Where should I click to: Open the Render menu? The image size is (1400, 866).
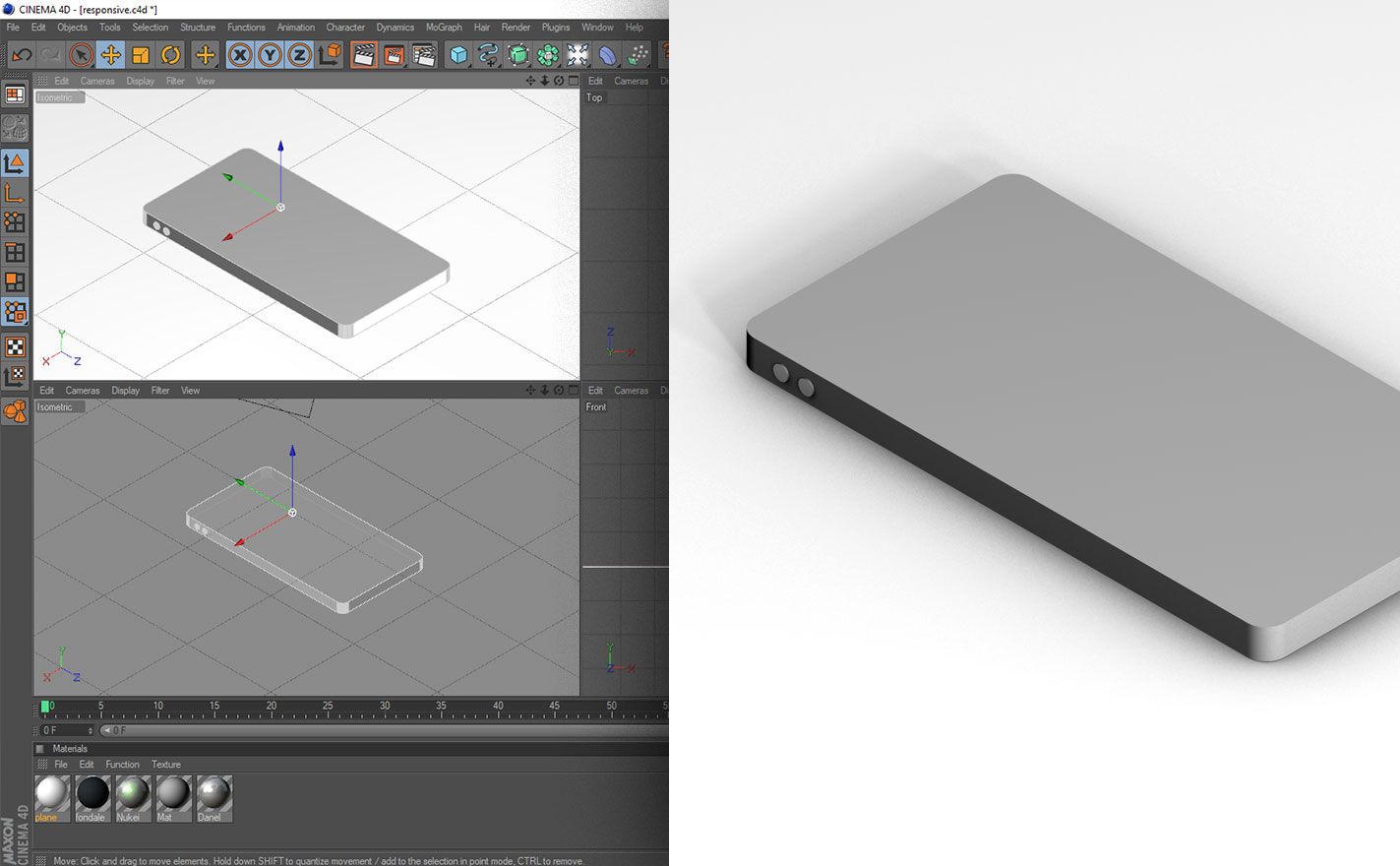click(516, 28)
